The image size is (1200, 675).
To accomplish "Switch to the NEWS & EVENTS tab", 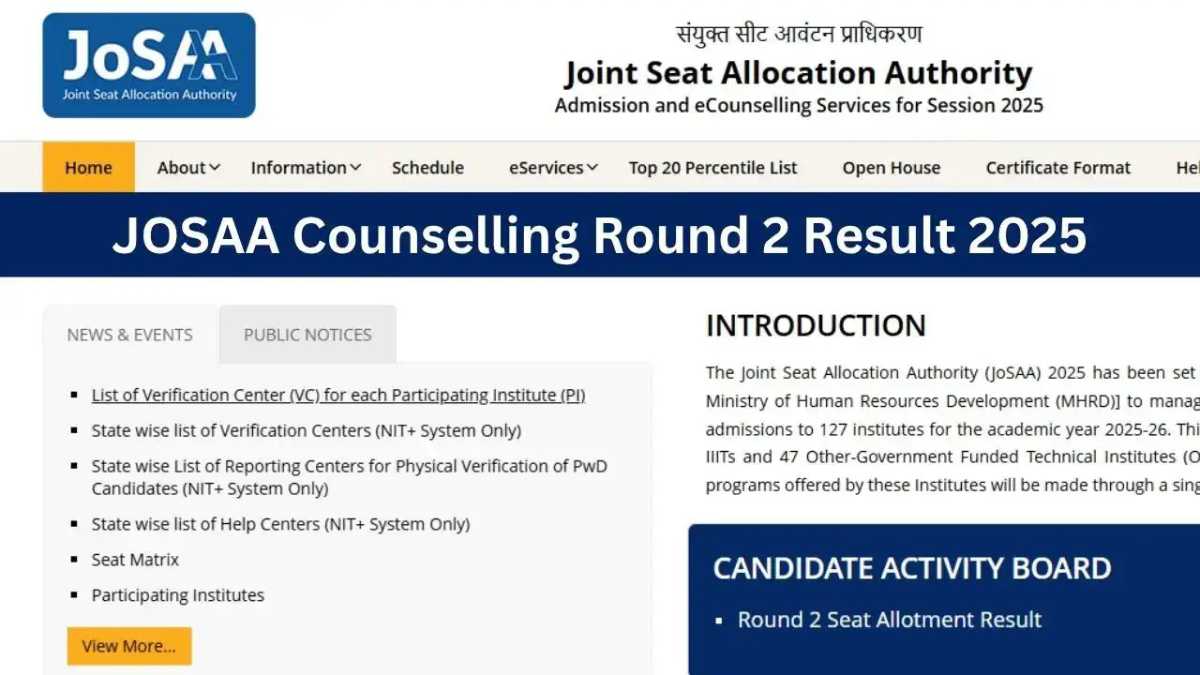I will click(x=129, y=334).
